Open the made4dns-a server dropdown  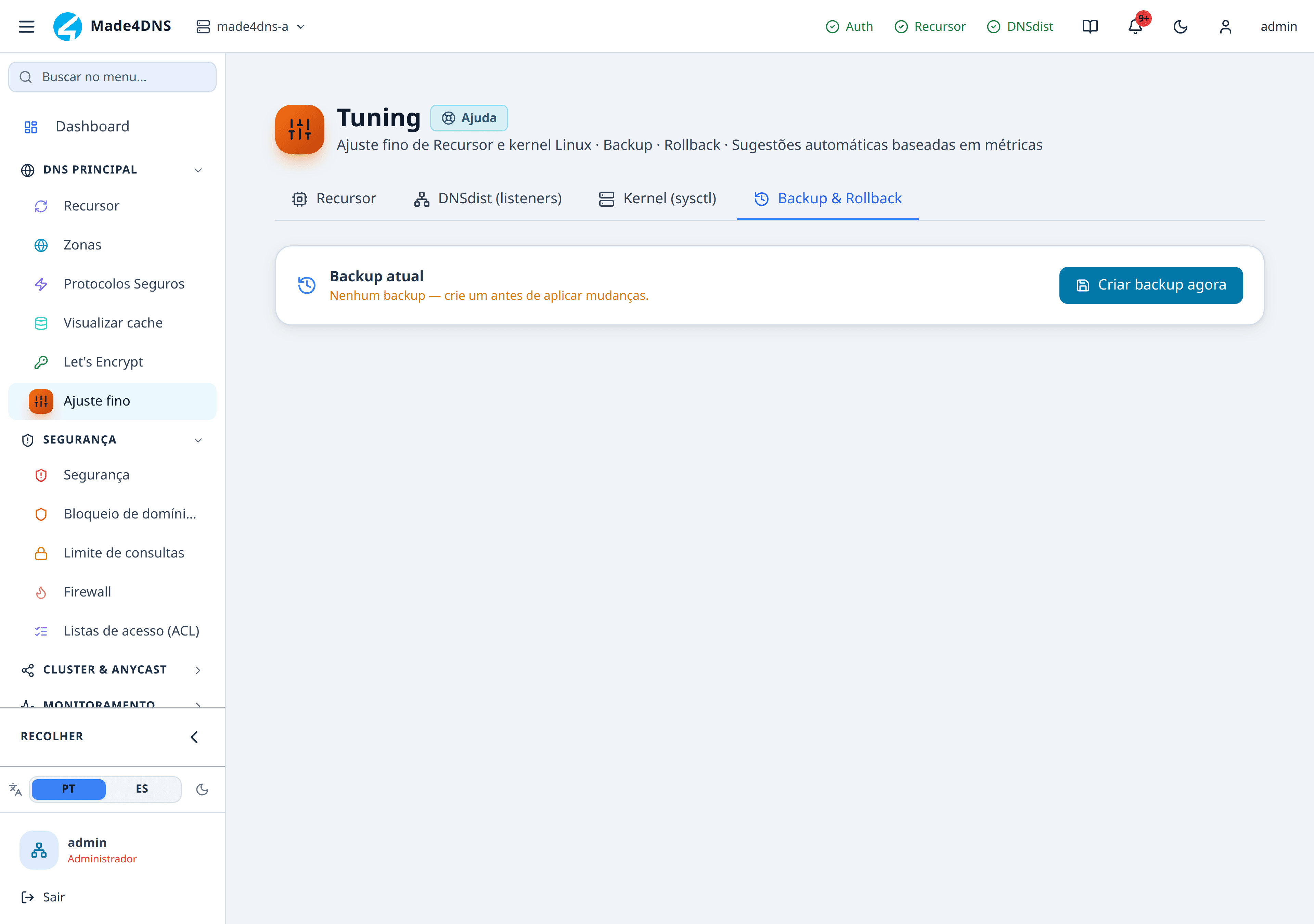tap(251, 26)
